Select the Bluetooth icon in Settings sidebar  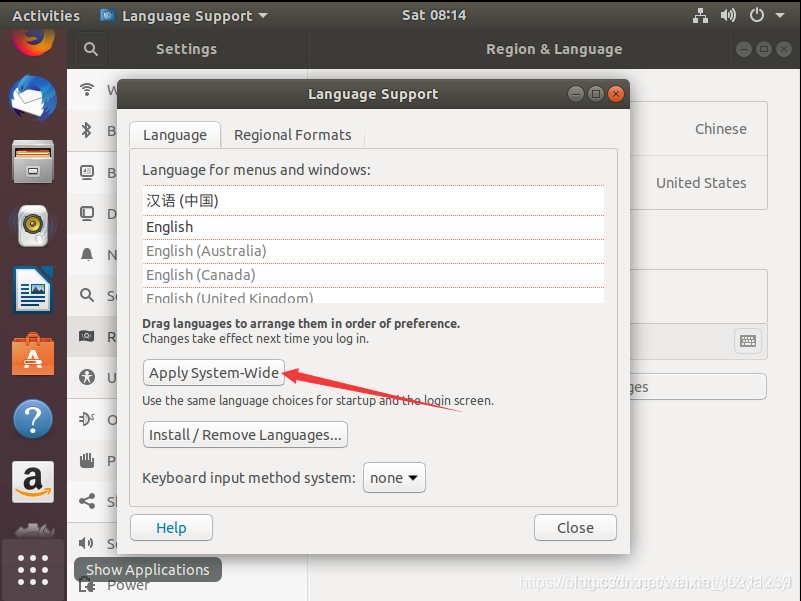(87, 130)
